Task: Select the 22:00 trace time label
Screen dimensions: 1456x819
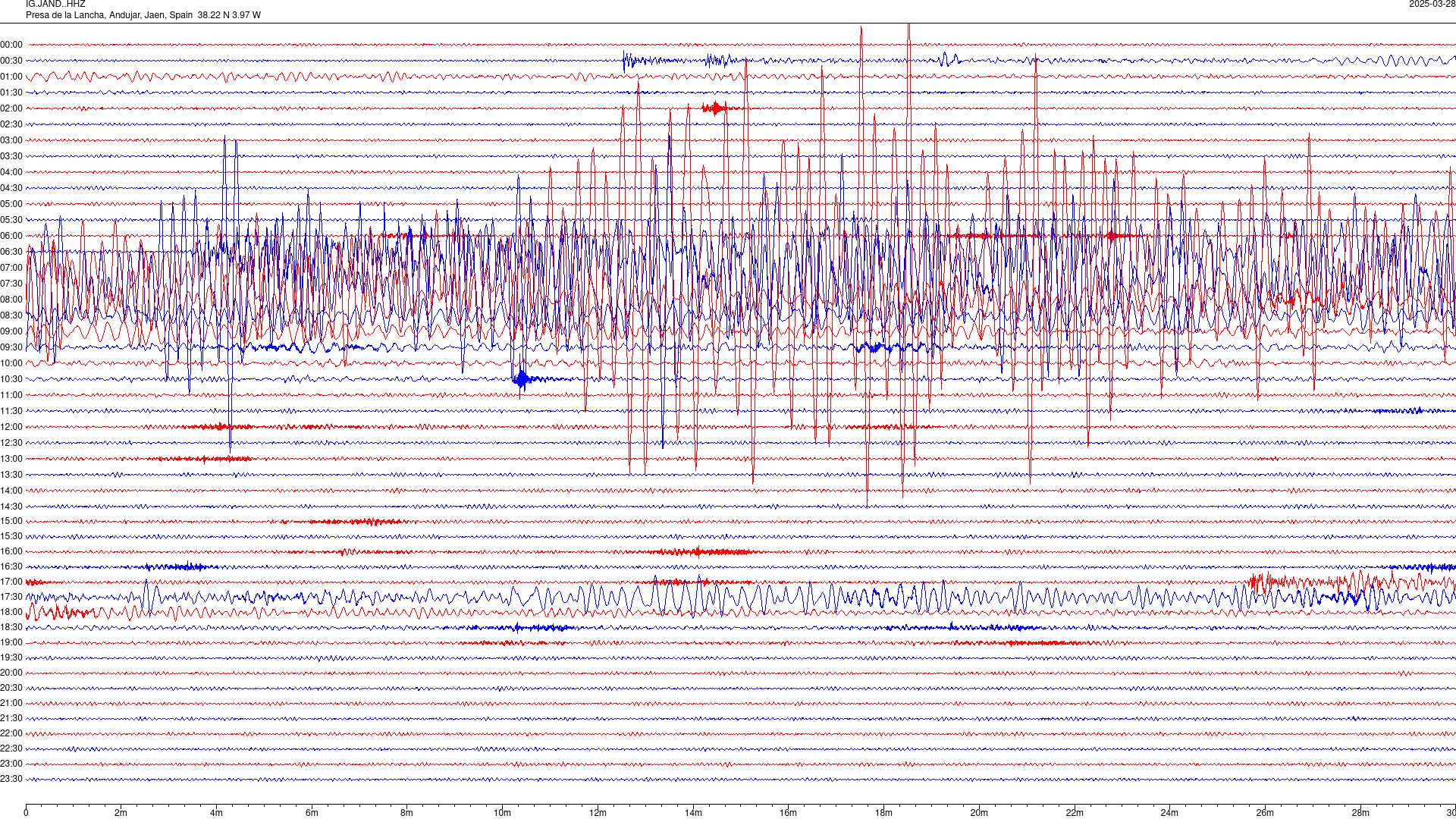Action: pos(11,733)
